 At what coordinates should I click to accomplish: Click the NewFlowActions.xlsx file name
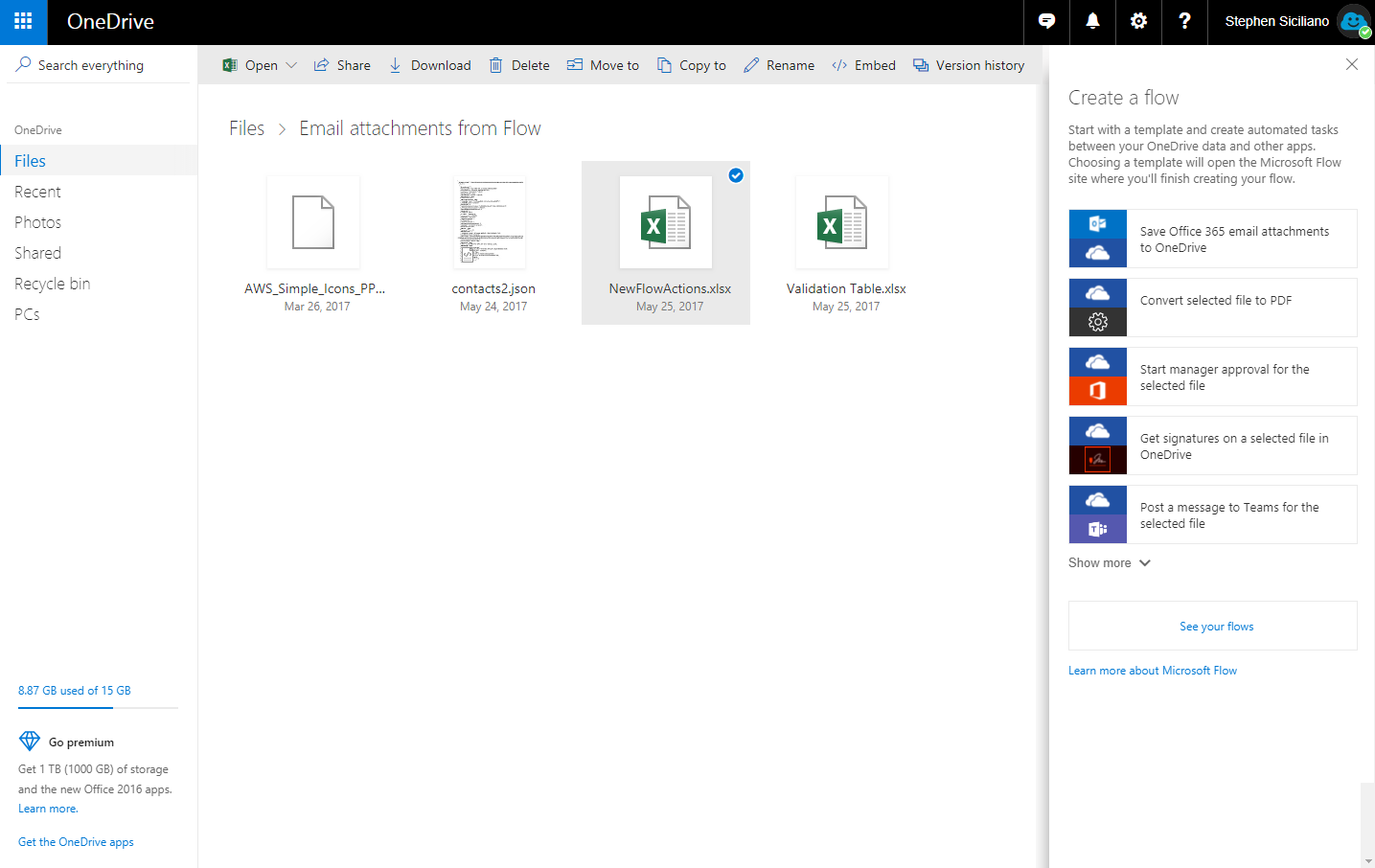(x=670, y=288)
